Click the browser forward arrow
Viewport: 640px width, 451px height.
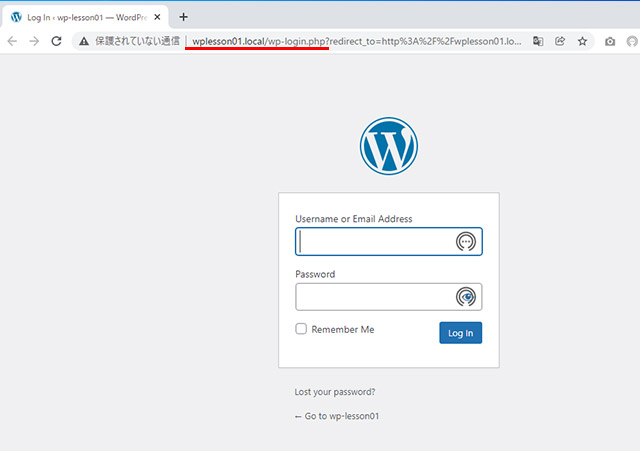[34, 41]
